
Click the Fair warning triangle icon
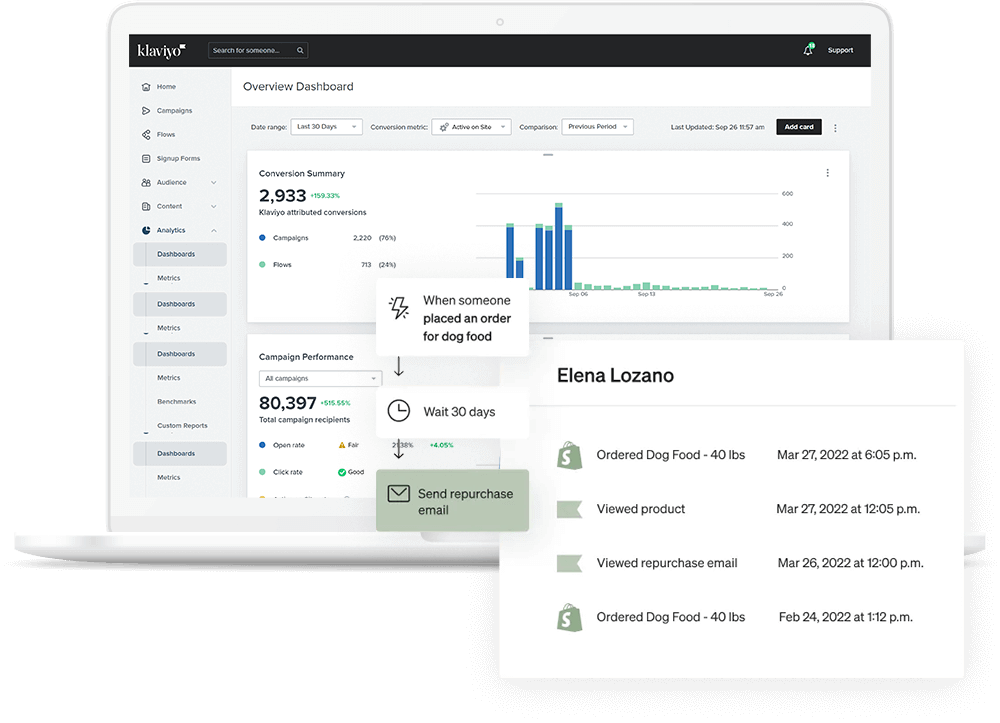[342, 446]
